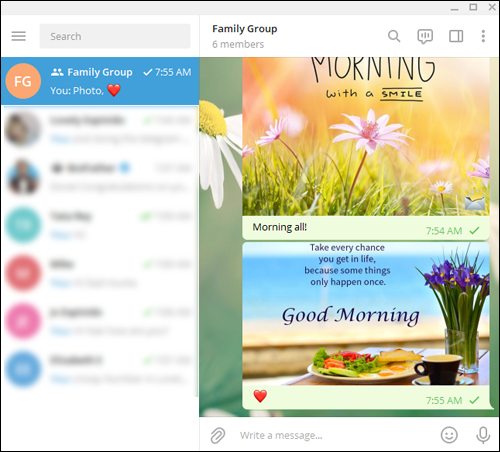
Task: Click the paperclip attach file icon
Action: click(218, 435)
